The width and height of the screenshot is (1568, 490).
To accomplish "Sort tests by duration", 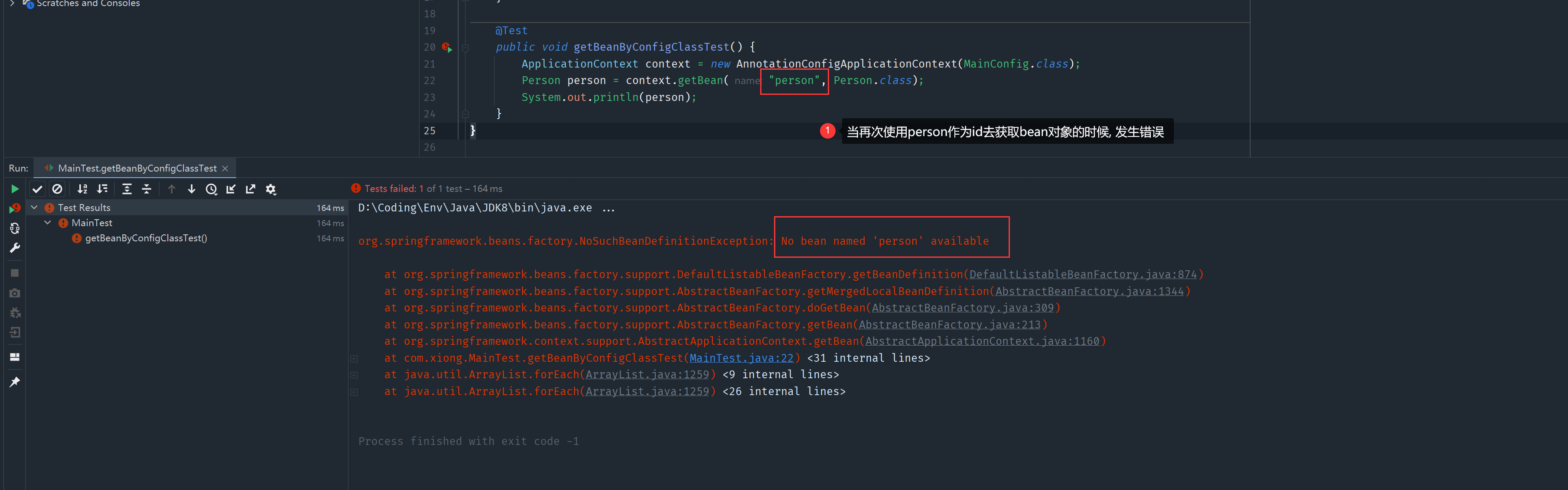I will 102,189.
